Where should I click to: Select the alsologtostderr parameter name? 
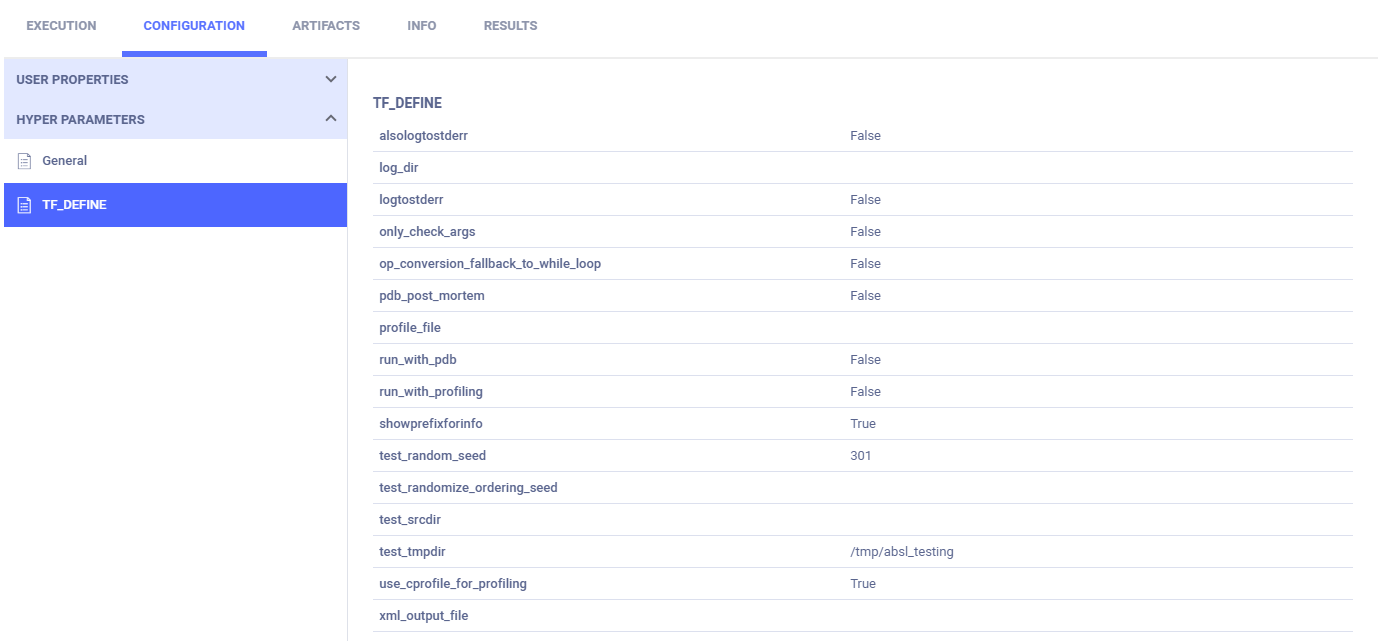click(x=423, y=135)
